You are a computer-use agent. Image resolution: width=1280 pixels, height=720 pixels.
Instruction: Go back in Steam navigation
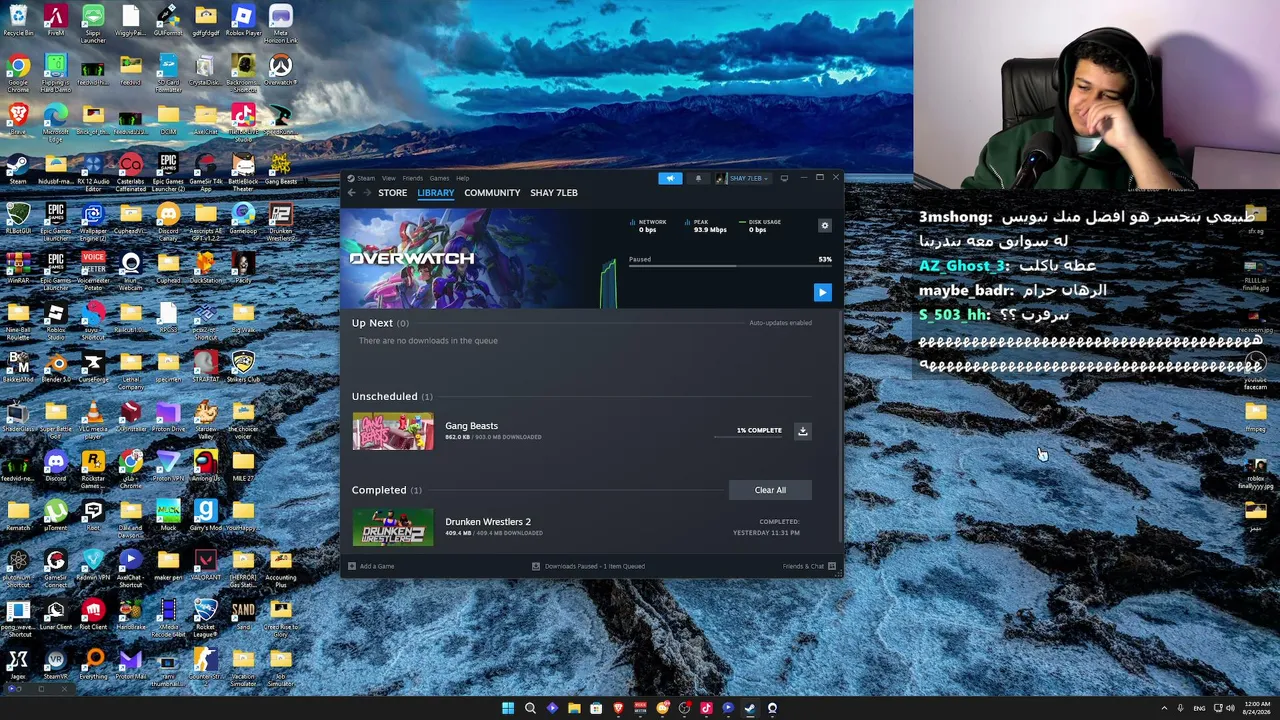click(352, 193)
